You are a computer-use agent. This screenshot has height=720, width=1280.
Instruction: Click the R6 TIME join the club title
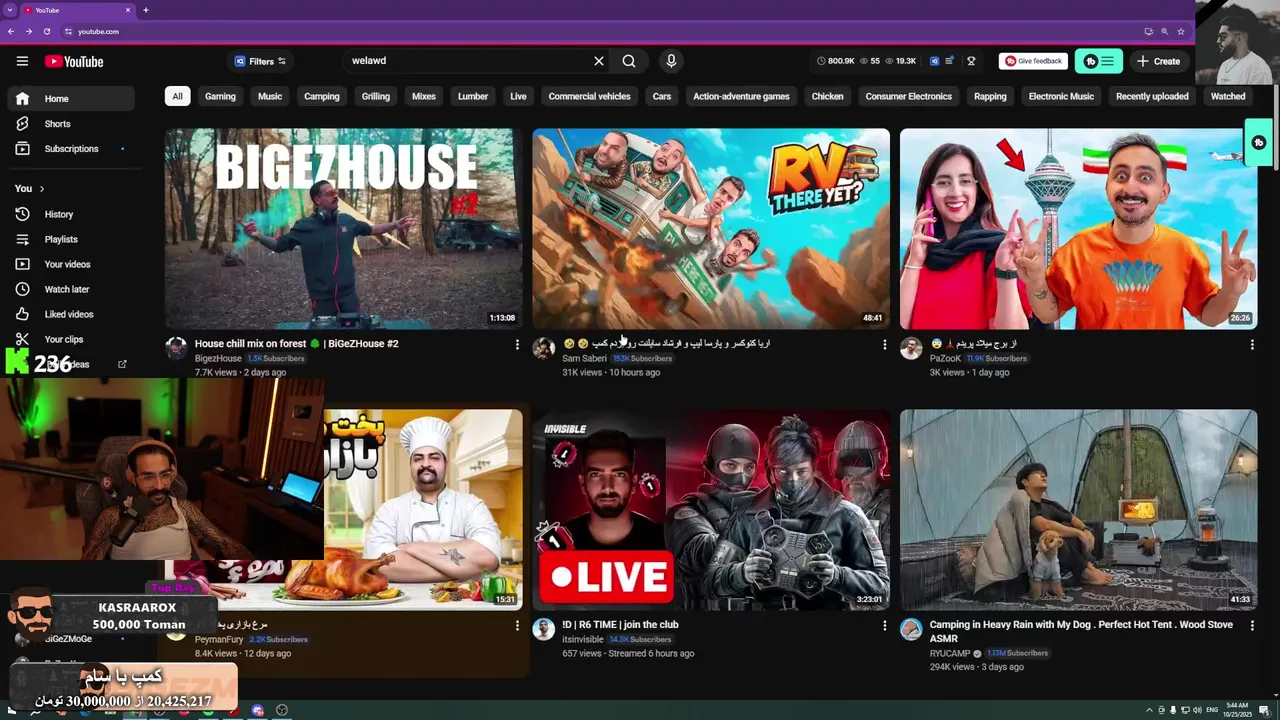pos(620,625)
